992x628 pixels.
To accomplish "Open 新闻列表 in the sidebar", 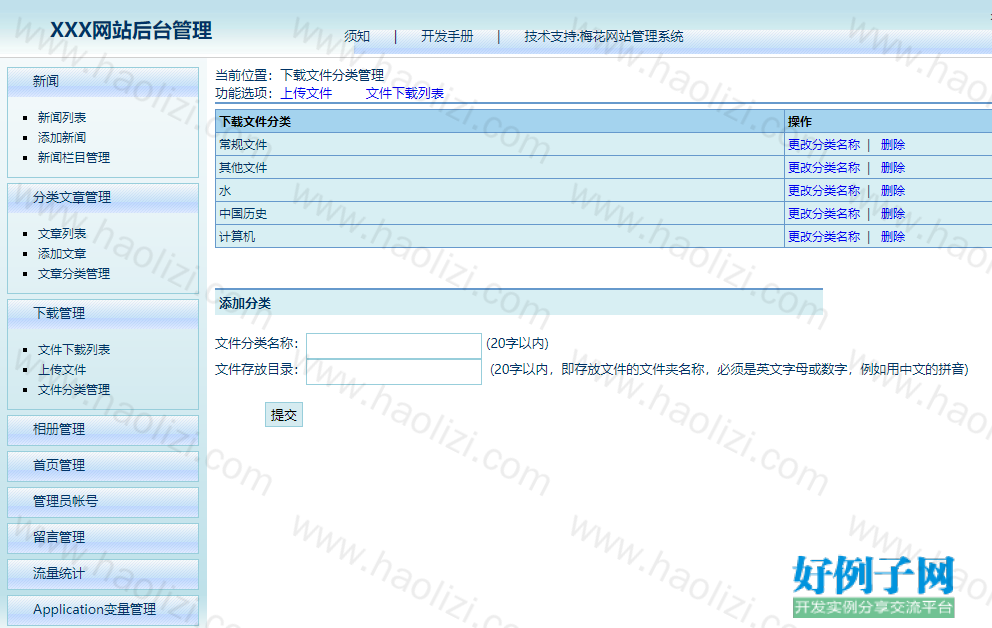I will point(62,118).
